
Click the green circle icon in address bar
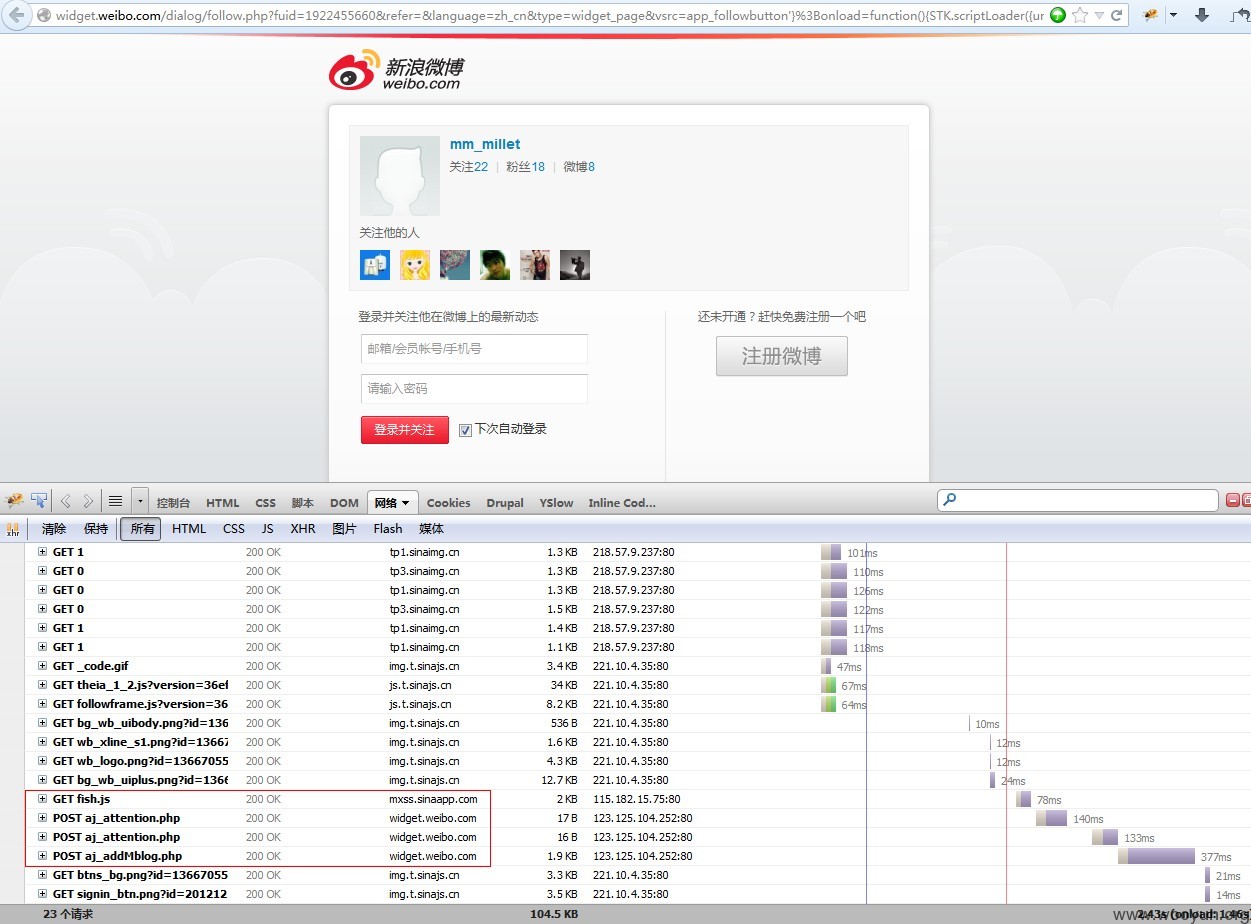pyautogui.click(x=1058, y=15)
